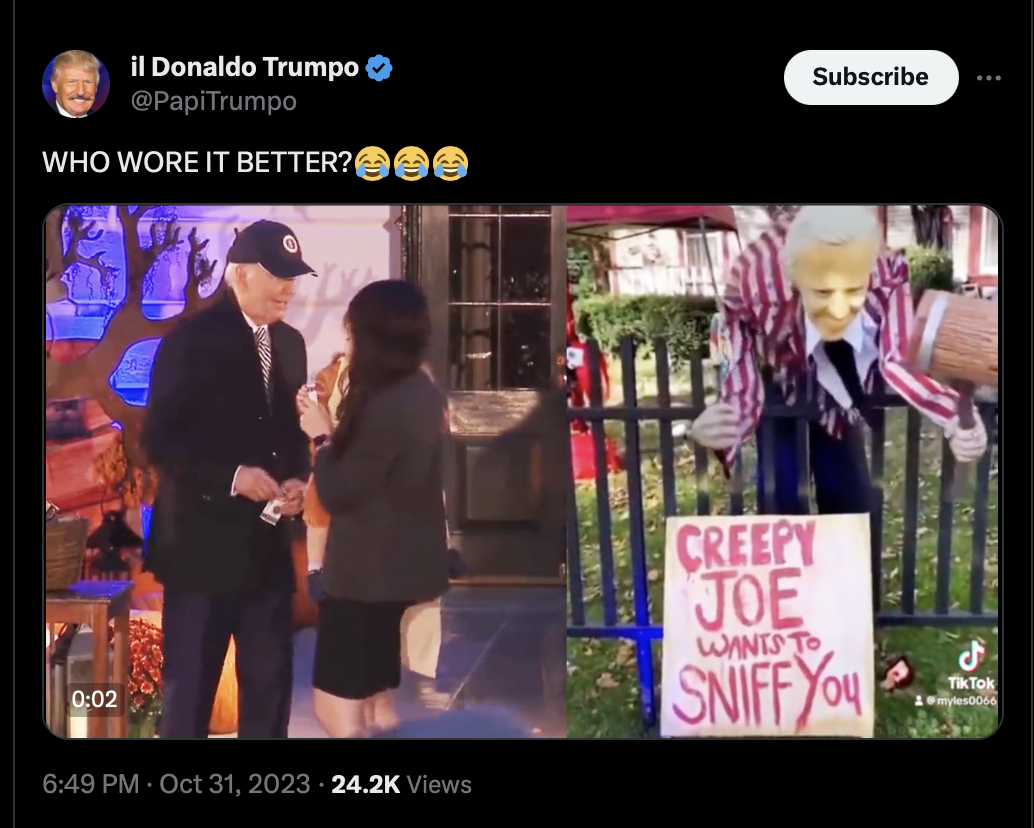Click the @PapiTrumpo handle
The width and height of the screenshot is (1034, 828).
tap(214, 102)
